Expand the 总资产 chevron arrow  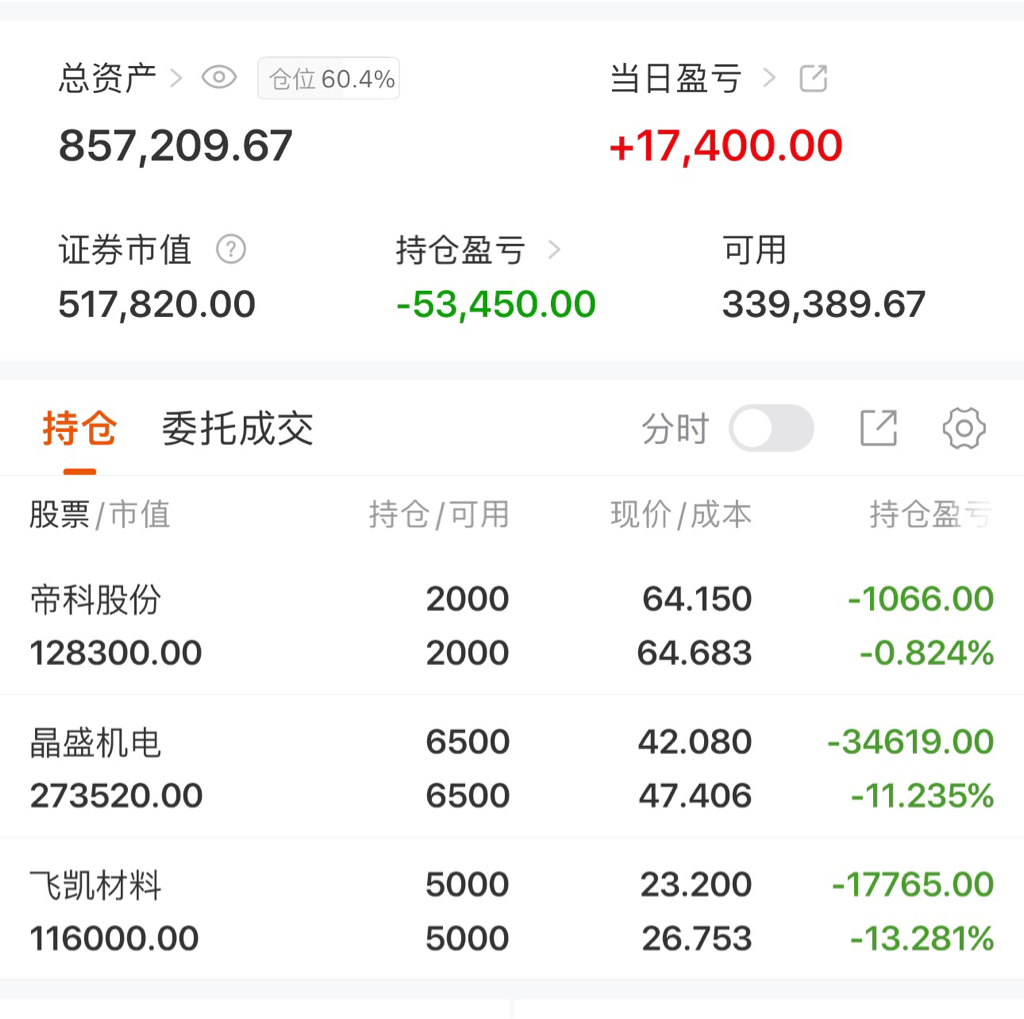click(x=177, y=78)
